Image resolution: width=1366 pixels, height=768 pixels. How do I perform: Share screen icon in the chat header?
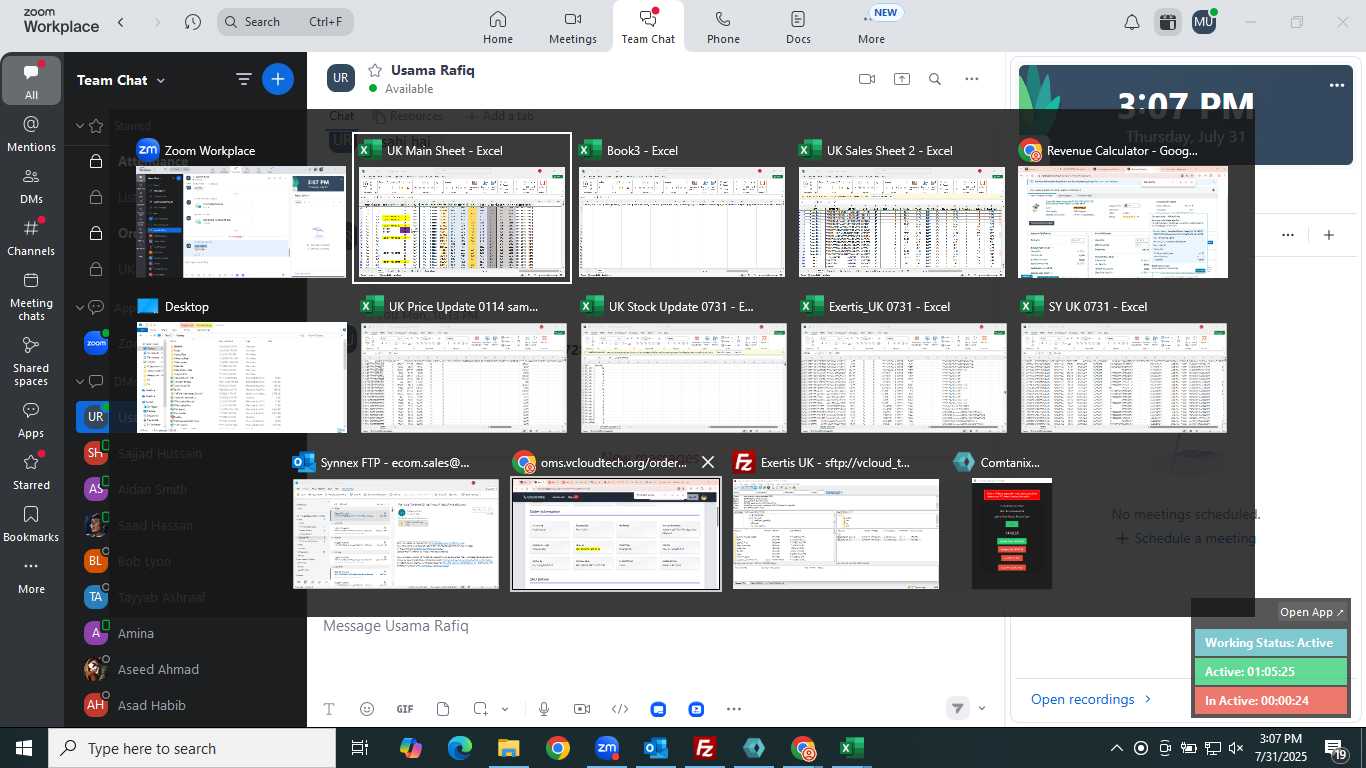click(902, 79)
